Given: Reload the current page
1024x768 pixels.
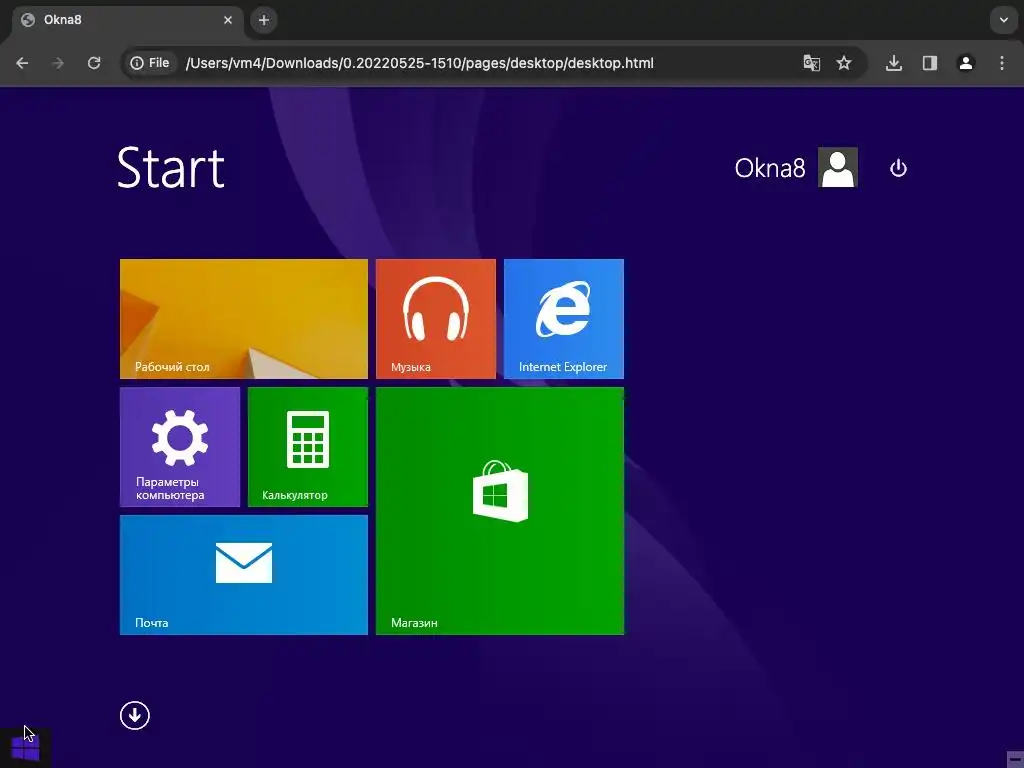Looking at the screenshot, I should (94, 63).
